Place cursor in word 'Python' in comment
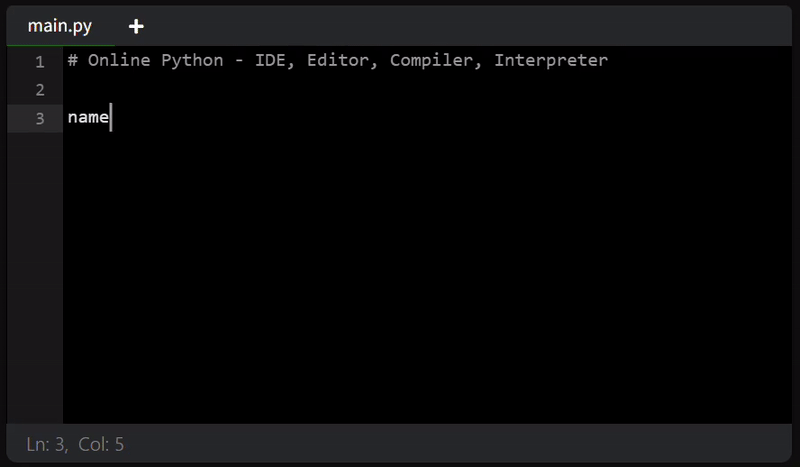This screenshot has height=467, width=800. (192, 61)
